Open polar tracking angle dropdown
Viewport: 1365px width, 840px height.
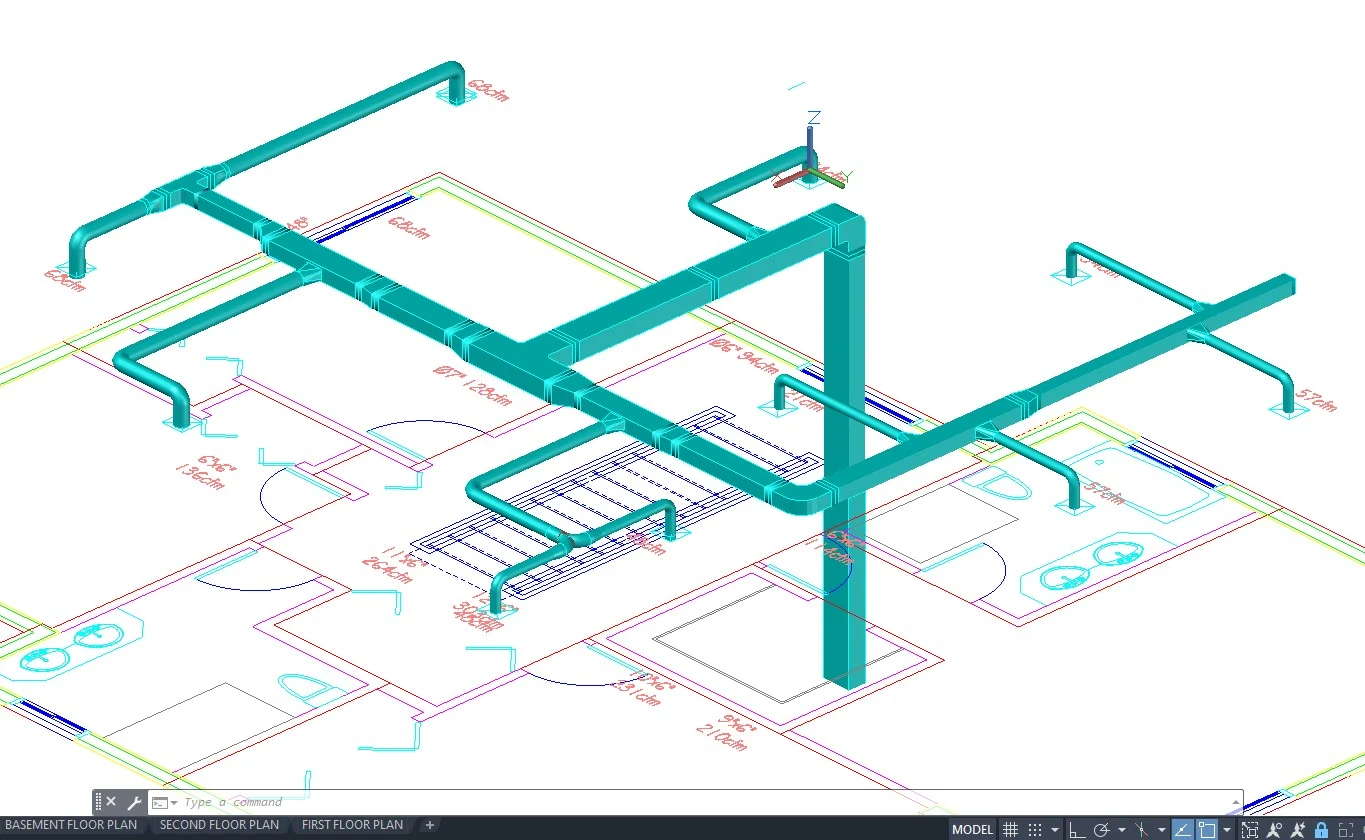[x=1120, y=830]
